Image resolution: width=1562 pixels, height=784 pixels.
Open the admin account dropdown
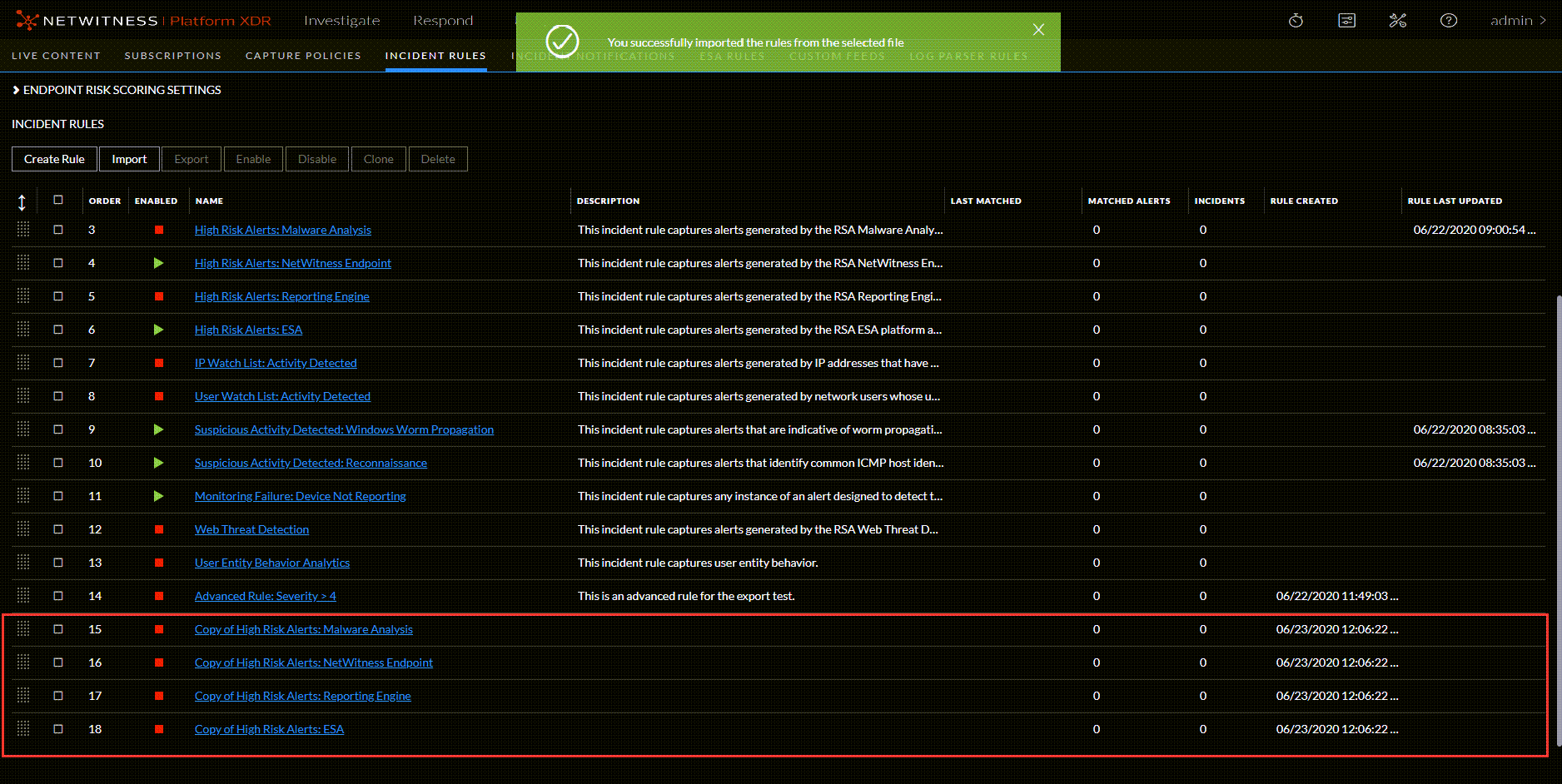1517,20
